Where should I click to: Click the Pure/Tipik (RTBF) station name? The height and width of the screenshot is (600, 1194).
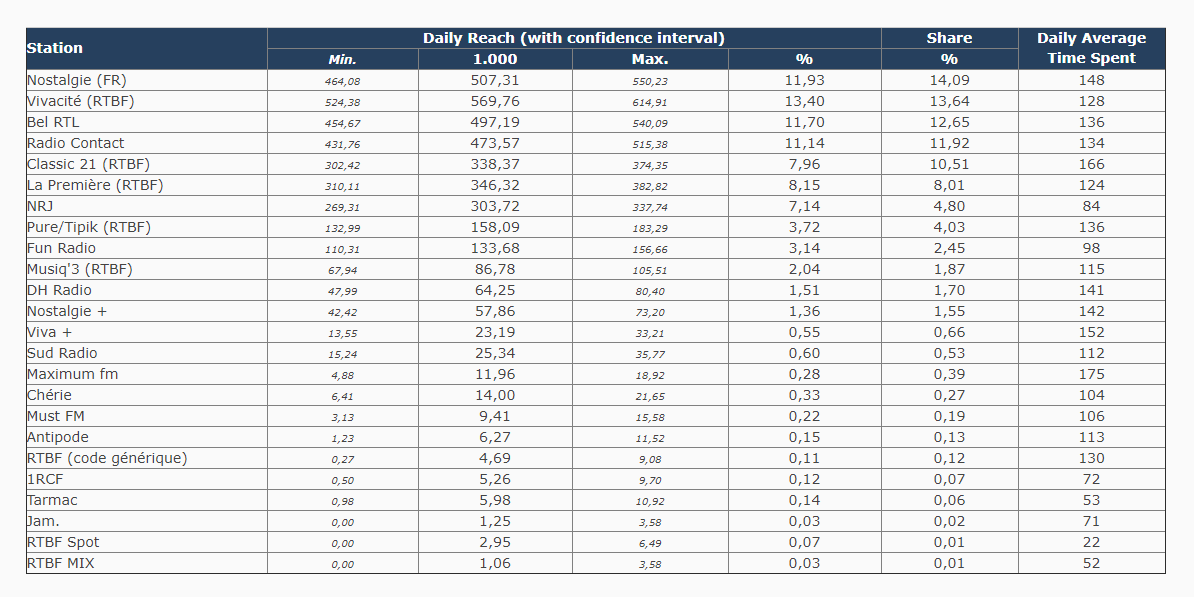(x=89, y=227)
